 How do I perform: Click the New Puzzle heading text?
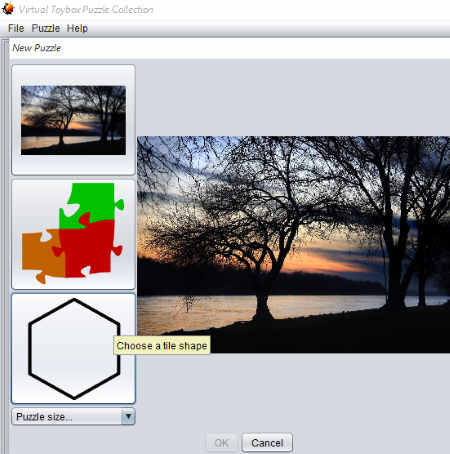(x=37, y=48)
